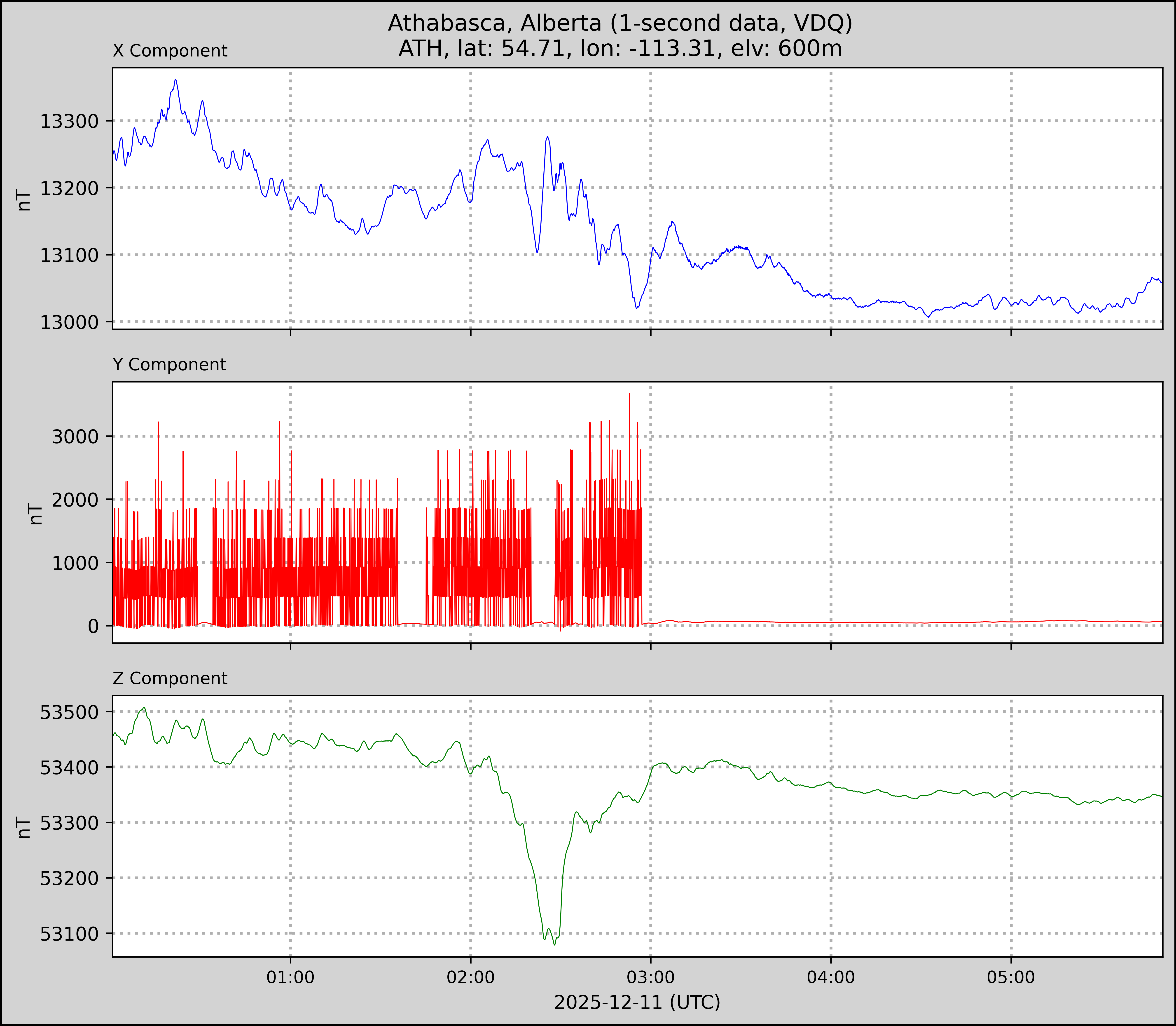Click the highest peak of blue X curve
This screenshot has height=1026, width=1176.
(x=176, y=80)
